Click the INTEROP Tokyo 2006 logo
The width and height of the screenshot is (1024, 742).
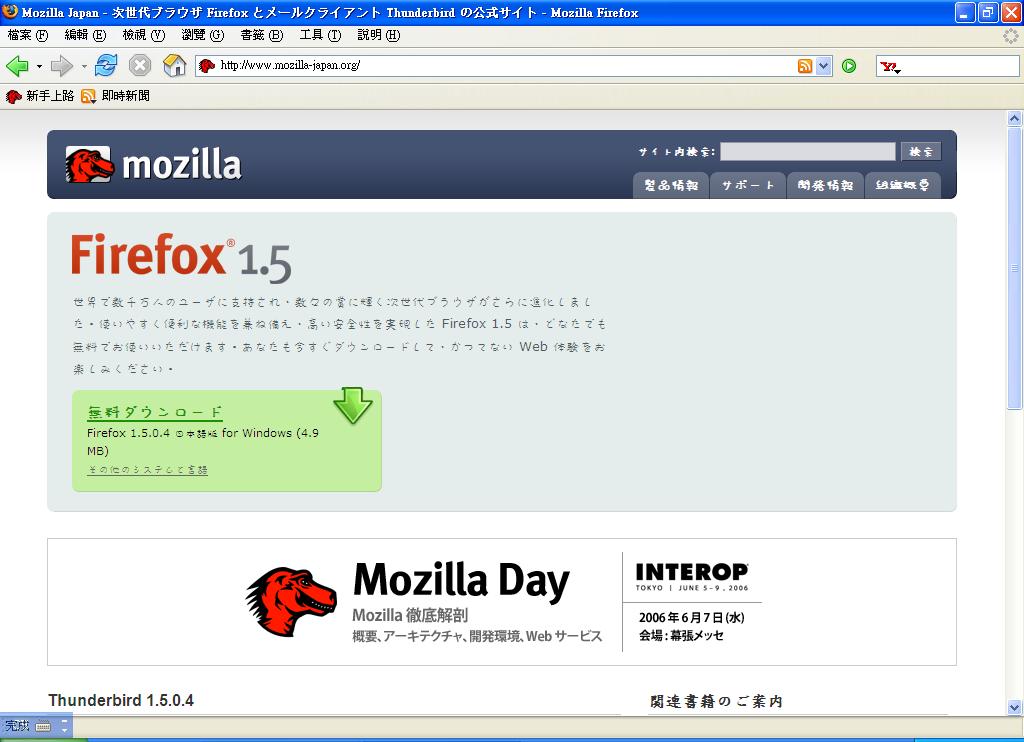tap(692, 577)
